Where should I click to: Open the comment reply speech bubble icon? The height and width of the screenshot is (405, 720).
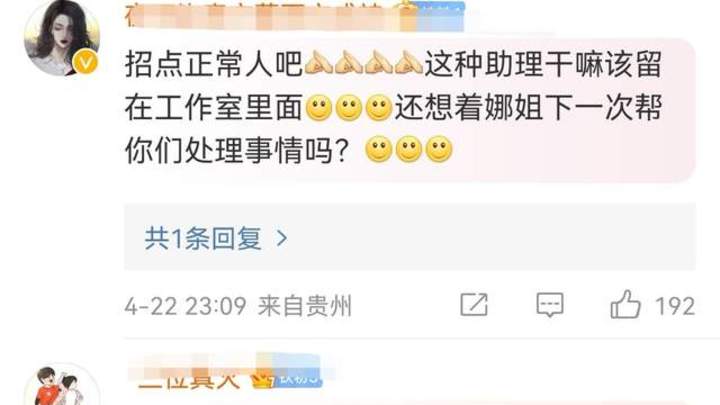(x=550, y=305)
